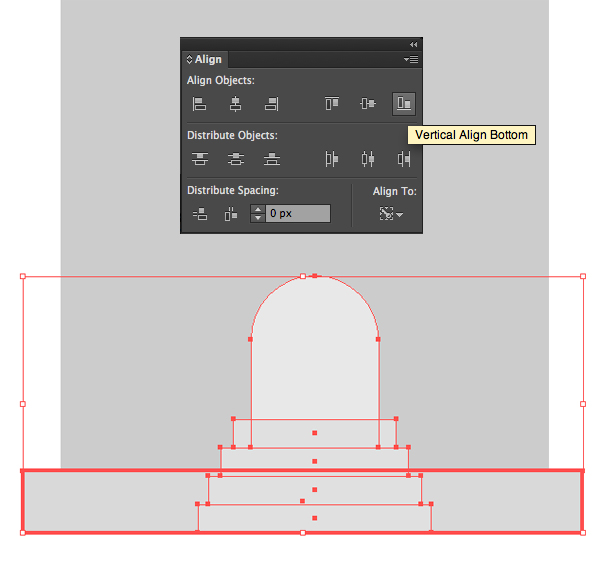Decrease distribute spacing with down stepper arrow

tap(258, 218)
